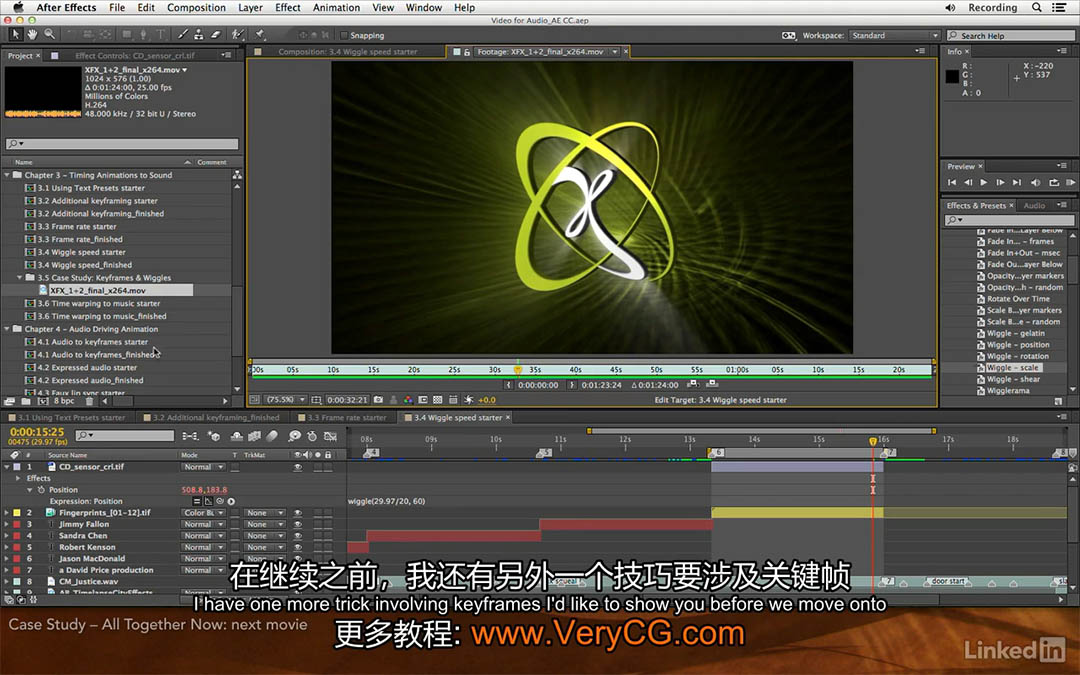
Task: Click the shy layers timeline switch
Action: tap(236, 436)
